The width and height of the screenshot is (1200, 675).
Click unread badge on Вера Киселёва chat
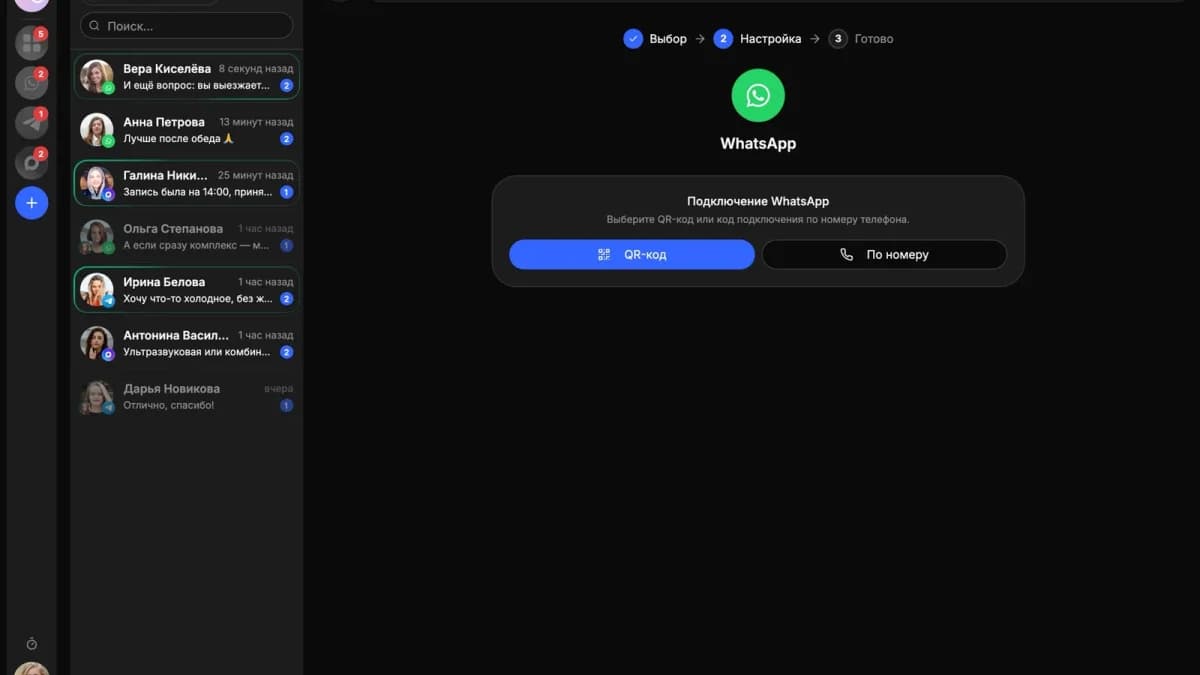[x=287, y=86]
